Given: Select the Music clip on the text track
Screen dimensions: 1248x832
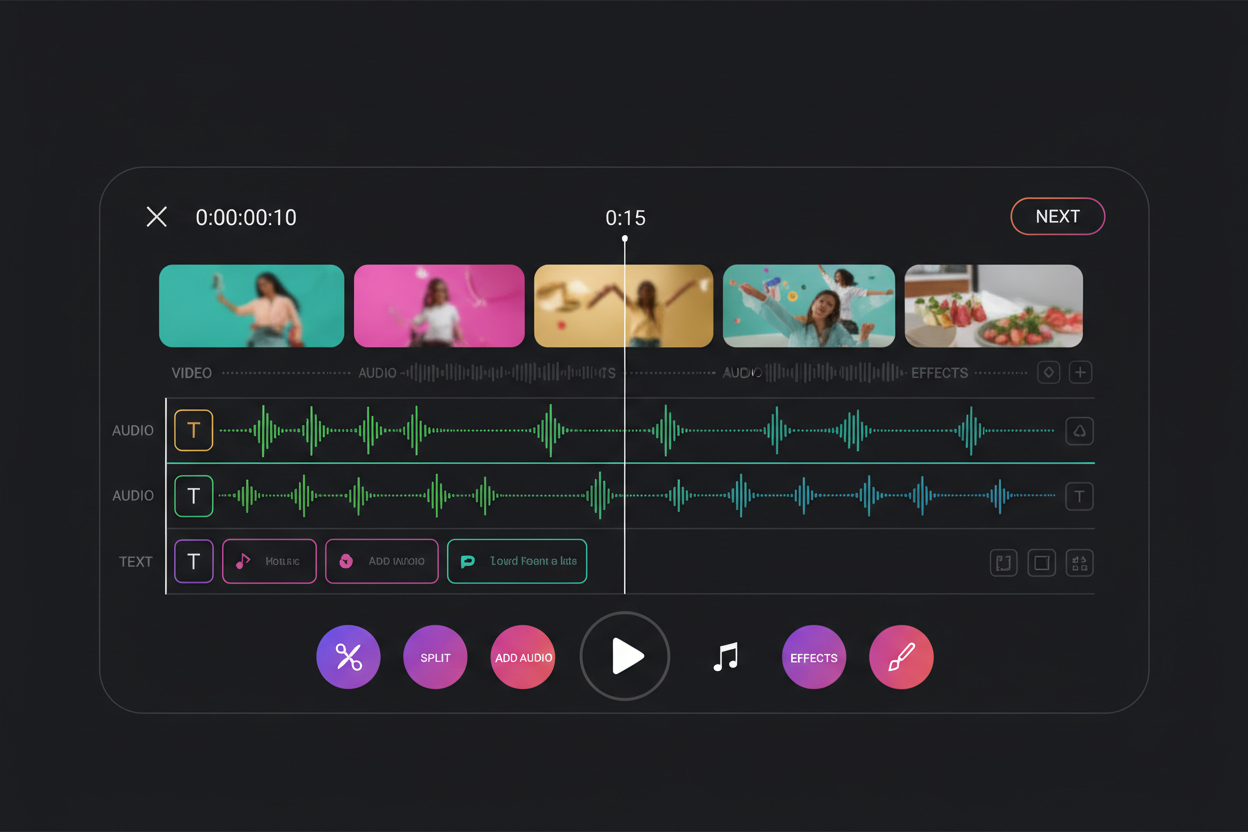Looking at the screenshot, I should [269, 561].
